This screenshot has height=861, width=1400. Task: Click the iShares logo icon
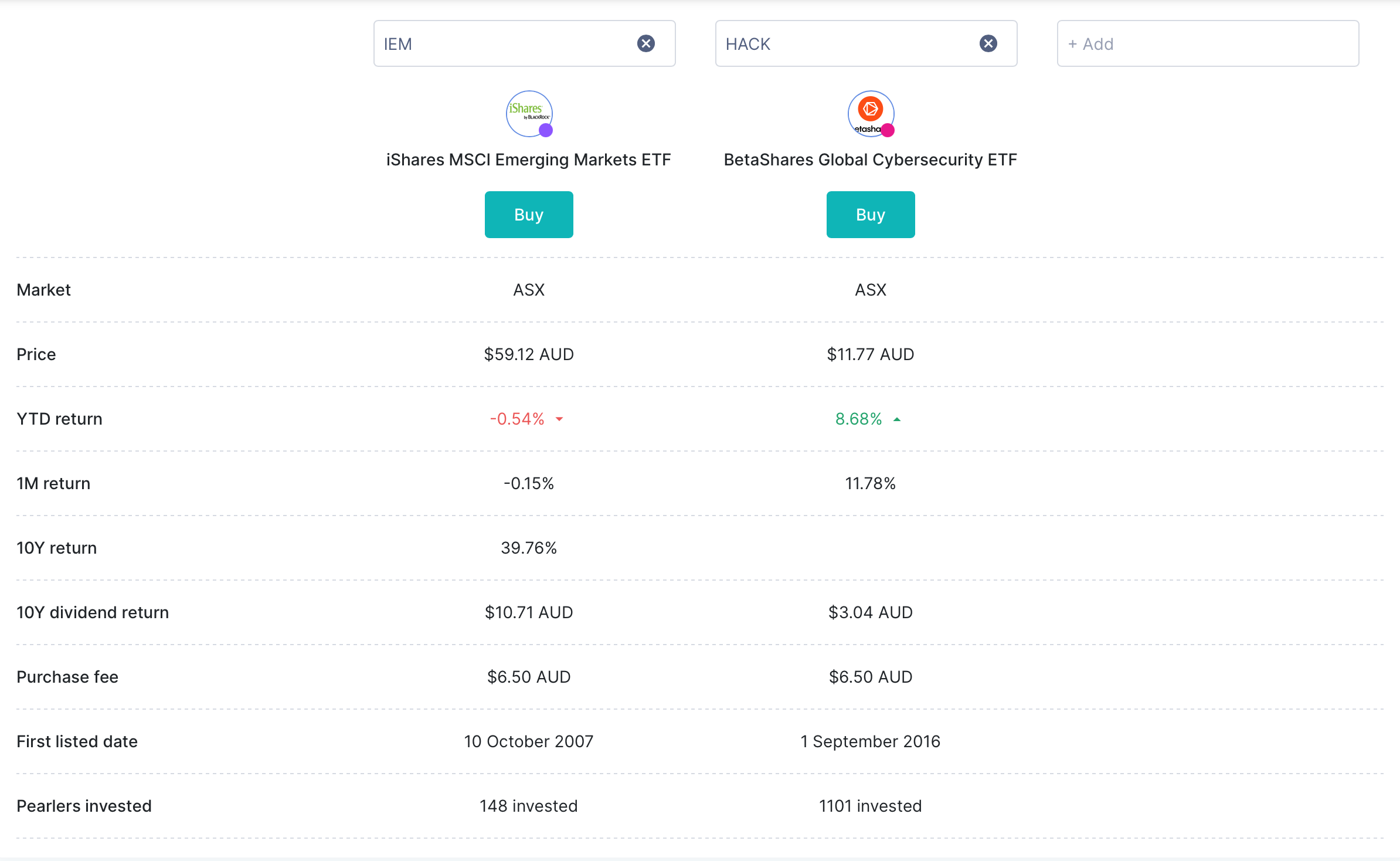pyautogui.click(x=529, y=114)
